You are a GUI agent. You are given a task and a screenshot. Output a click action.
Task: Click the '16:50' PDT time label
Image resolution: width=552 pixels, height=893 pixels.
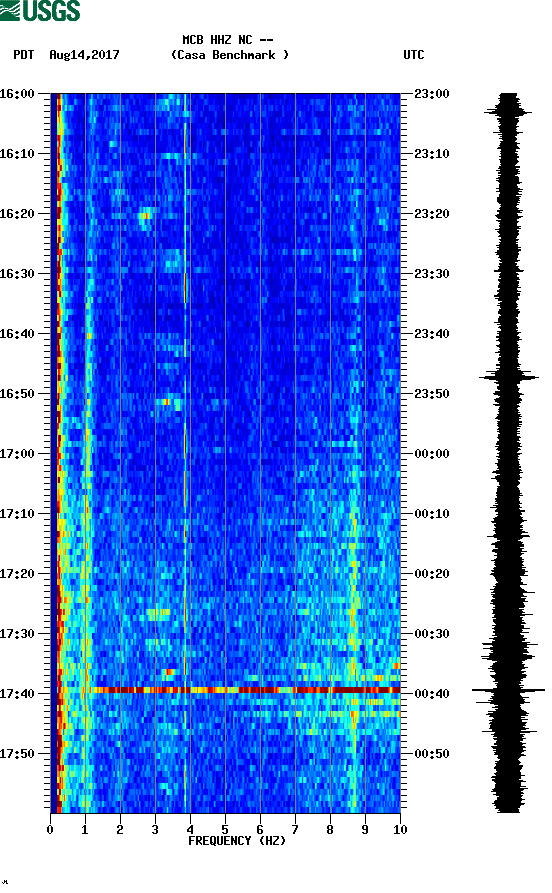17,394
